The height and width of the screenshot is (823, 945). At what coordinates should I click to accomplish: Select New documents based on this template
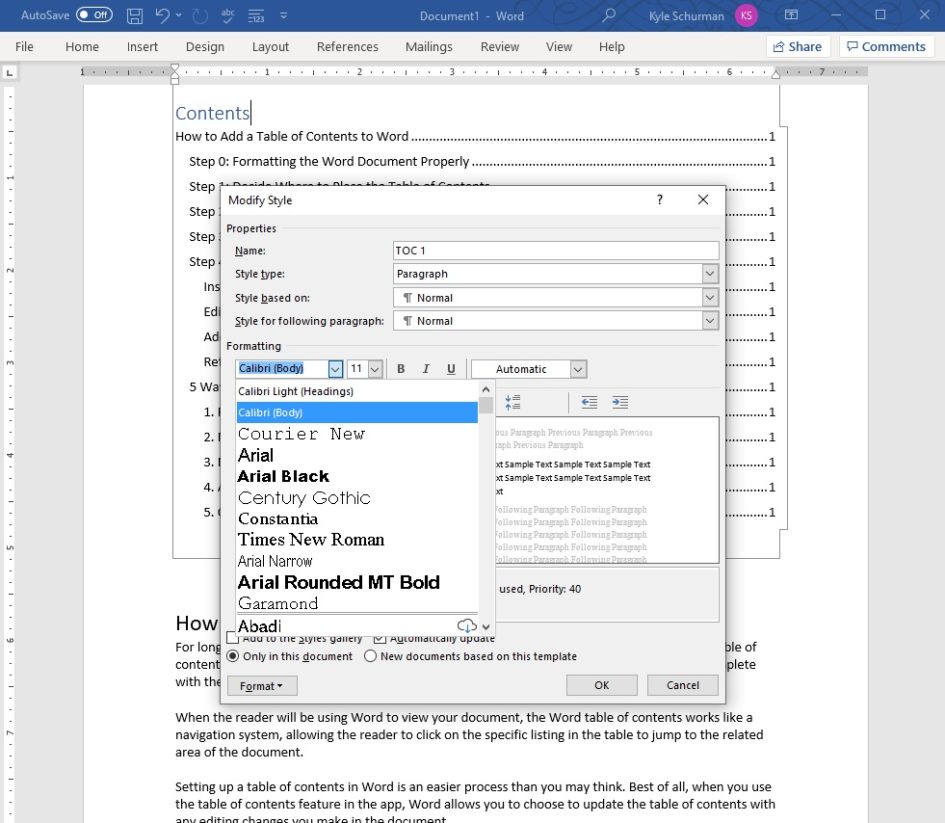(369, 656)
